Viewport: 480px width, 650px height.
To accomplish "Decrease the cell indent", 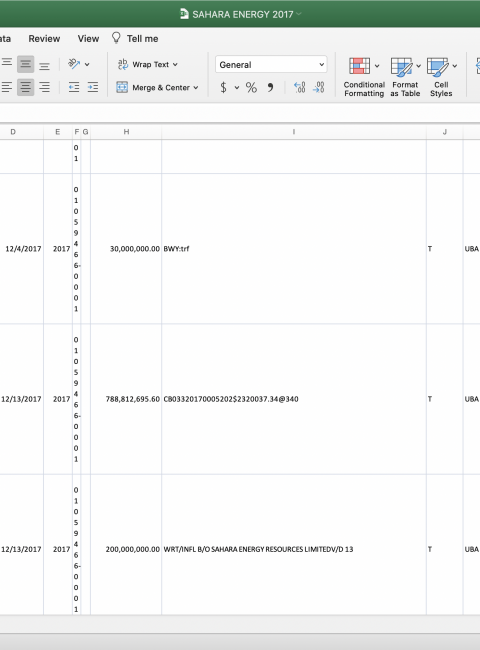I will click(x=74, y=87).
